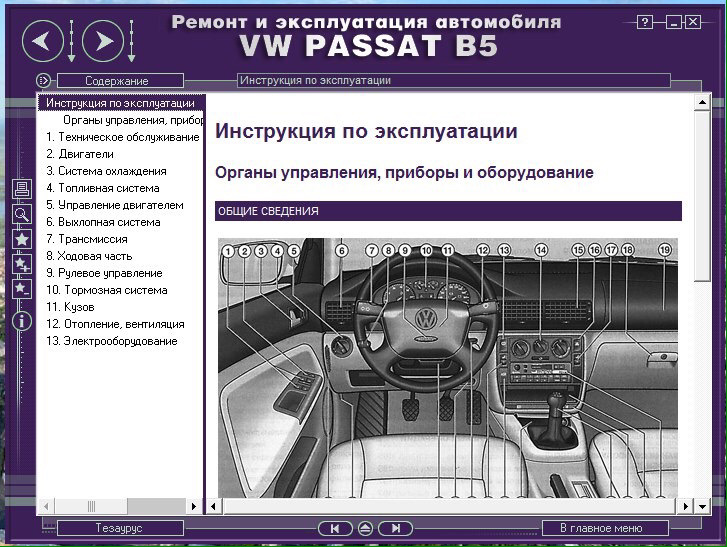Open the Тезаурус button

click(x=120, y=528)
